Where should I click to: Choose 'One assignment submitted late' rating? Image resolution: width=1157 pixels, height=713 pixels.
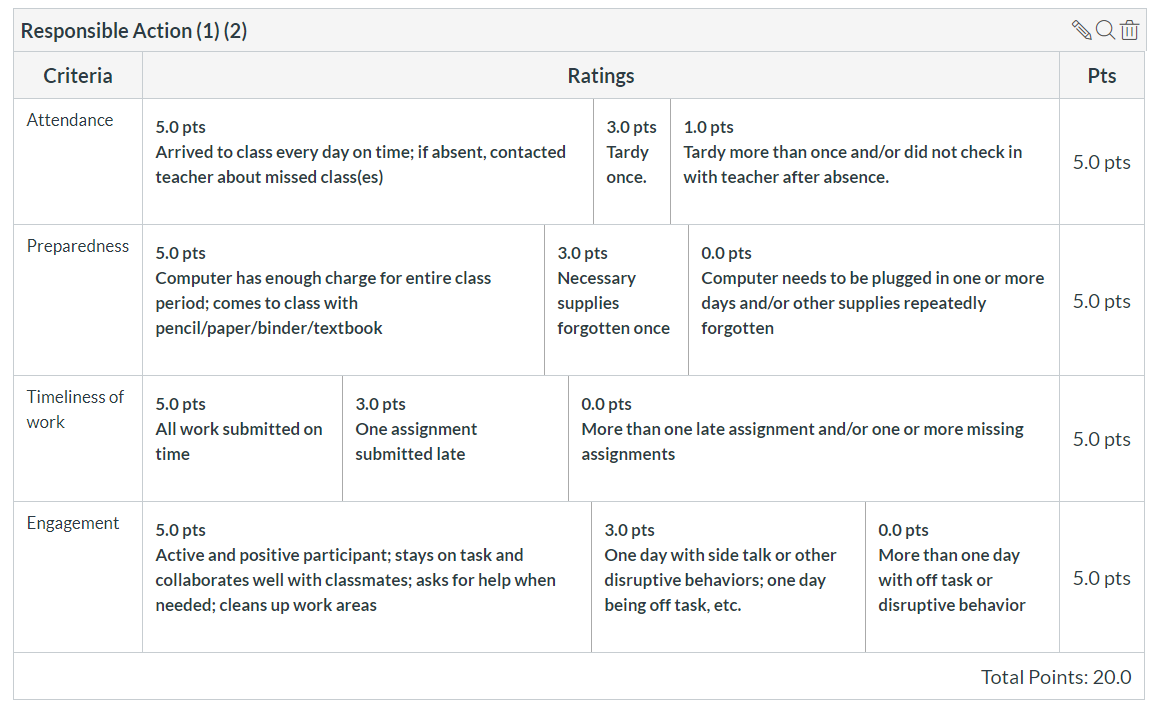point(455,439)
